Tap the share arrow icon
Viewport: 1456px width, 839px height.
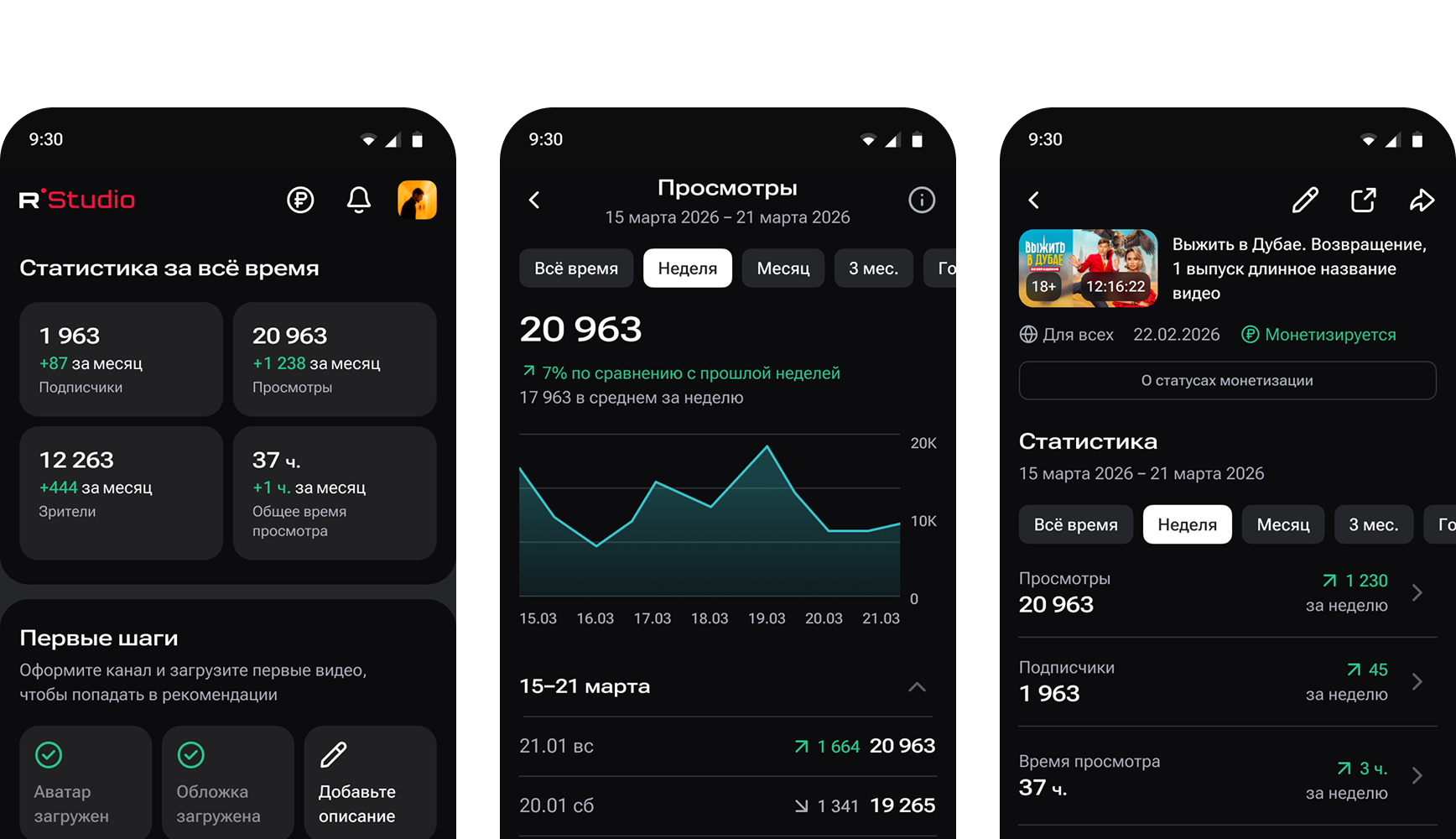(1422, 200)
